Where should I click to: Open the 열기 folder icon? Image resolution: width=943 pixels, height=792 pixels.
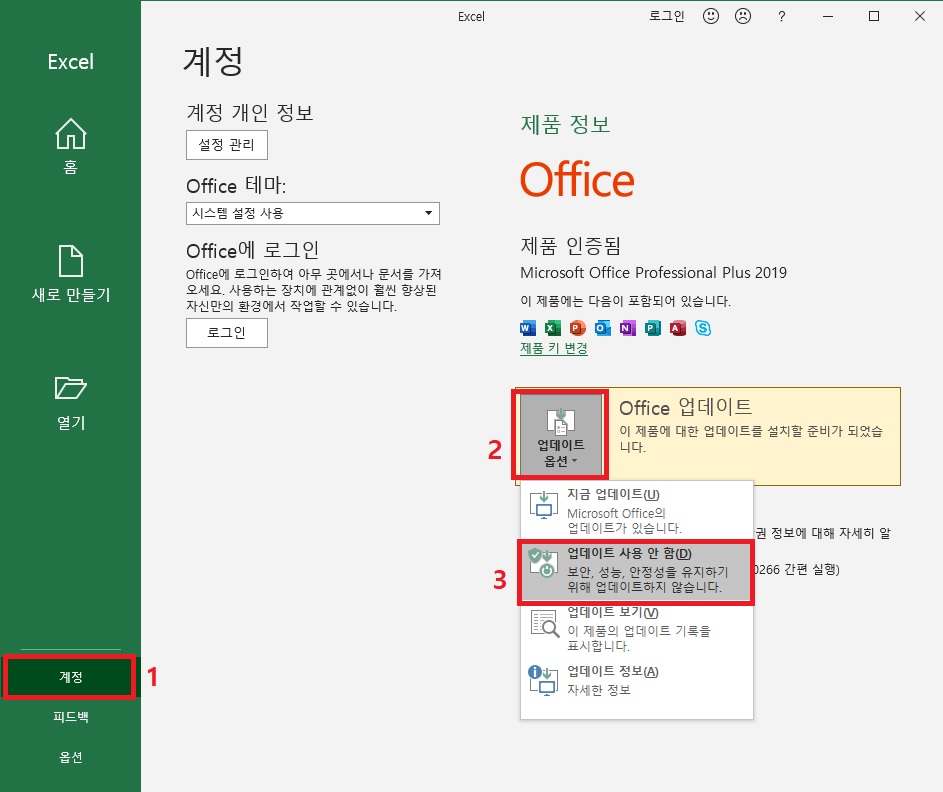(x=71, y=388)
